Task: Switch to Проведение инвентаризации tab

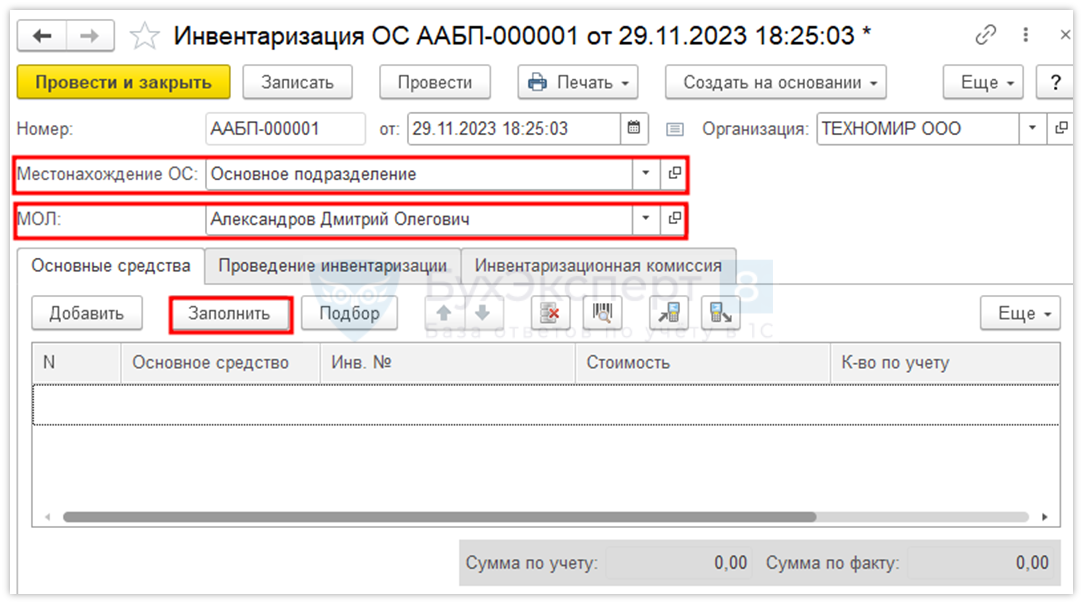Action: [x=333, y=266]
